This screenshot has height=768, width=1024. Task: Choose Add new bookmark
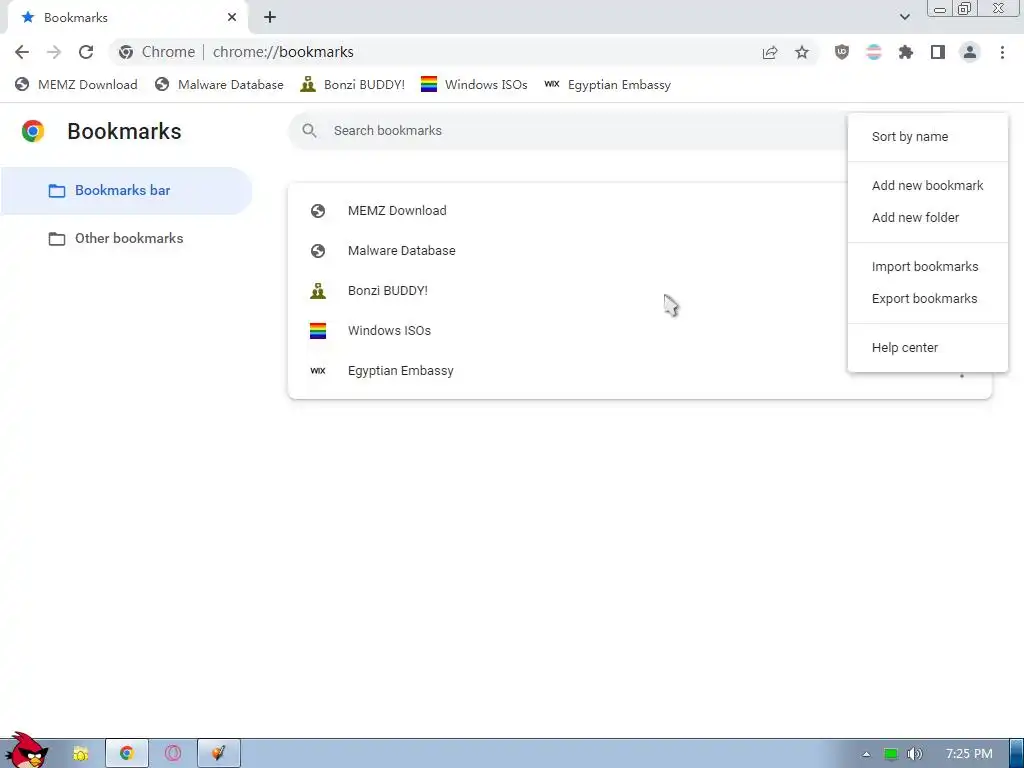[927, 185]
